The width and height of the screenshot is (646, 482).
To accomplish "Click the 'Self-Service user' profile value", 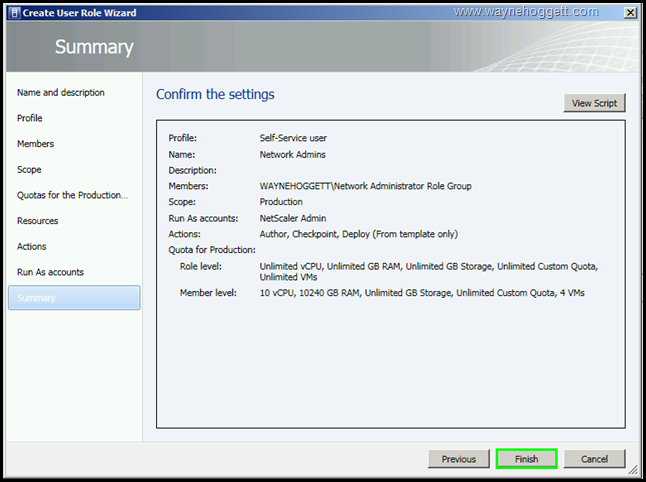I will (293, 138).
